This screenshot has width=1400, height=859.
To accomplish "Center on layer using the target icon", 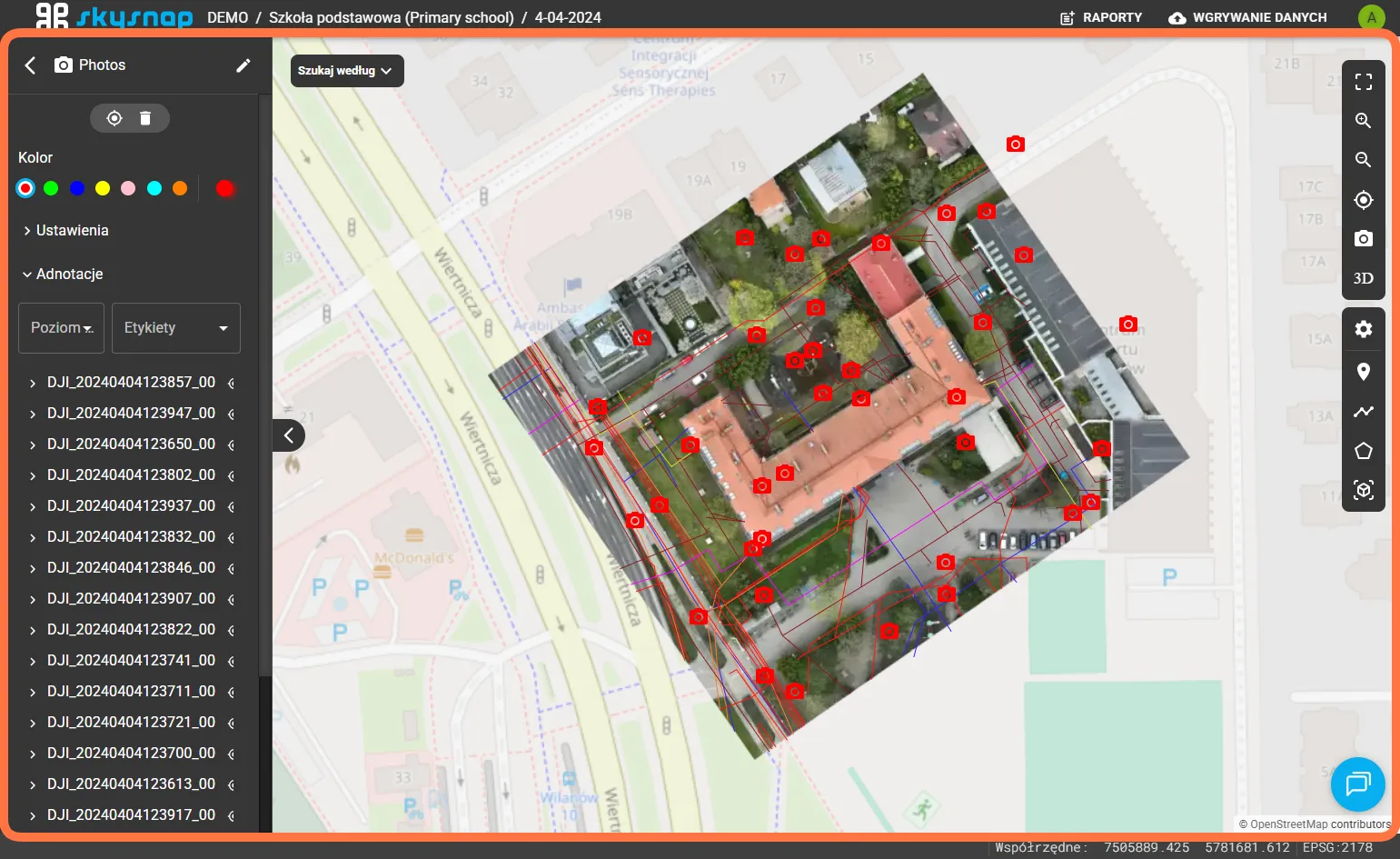I will (x=114, y=118).
